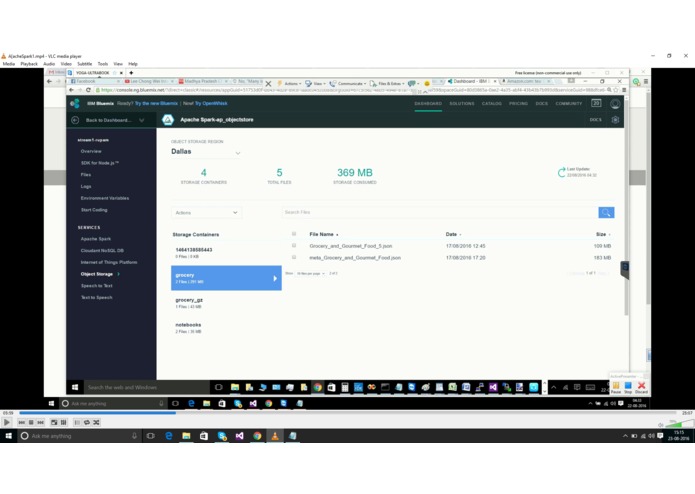The width and height of the screenshot is (695, 494).
Task: Open Environment Variables in sidebar
Action: click(x=105, y=198)
